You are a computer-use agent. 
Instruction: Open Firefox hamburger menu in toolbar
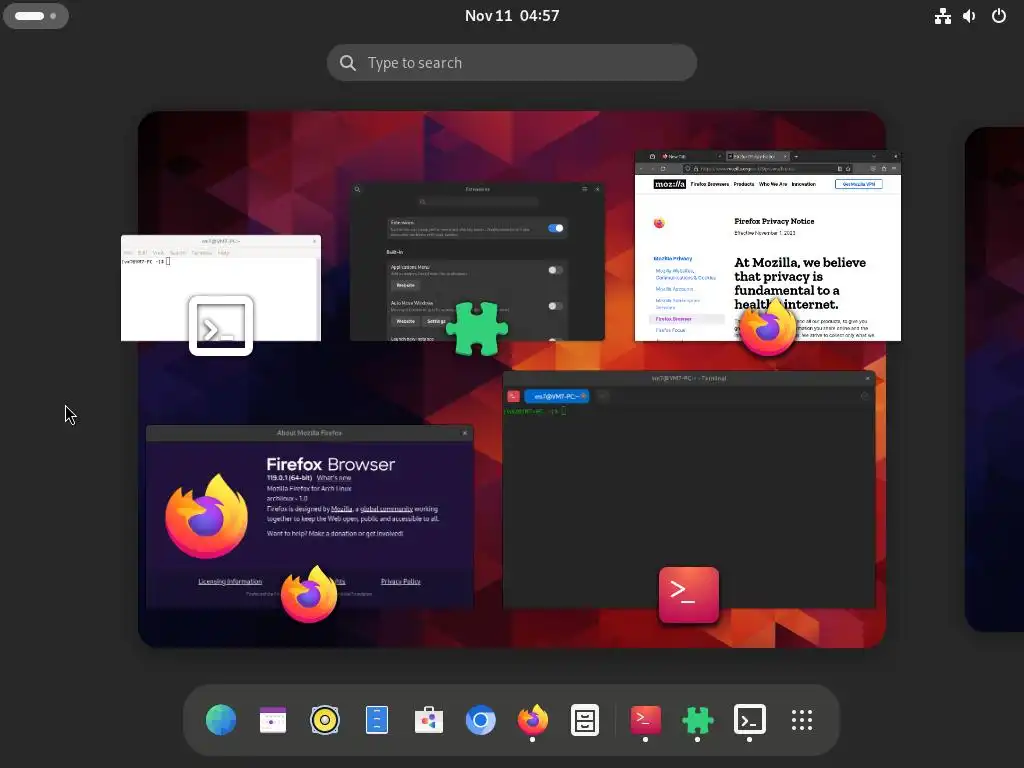coord(894,168)
